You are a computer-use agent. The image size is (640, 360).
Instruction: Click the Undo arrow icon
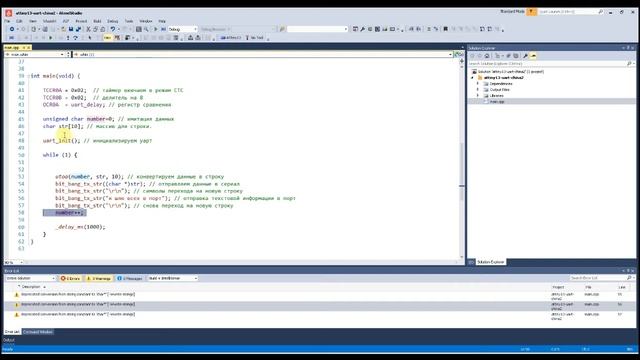click(113, 29)
